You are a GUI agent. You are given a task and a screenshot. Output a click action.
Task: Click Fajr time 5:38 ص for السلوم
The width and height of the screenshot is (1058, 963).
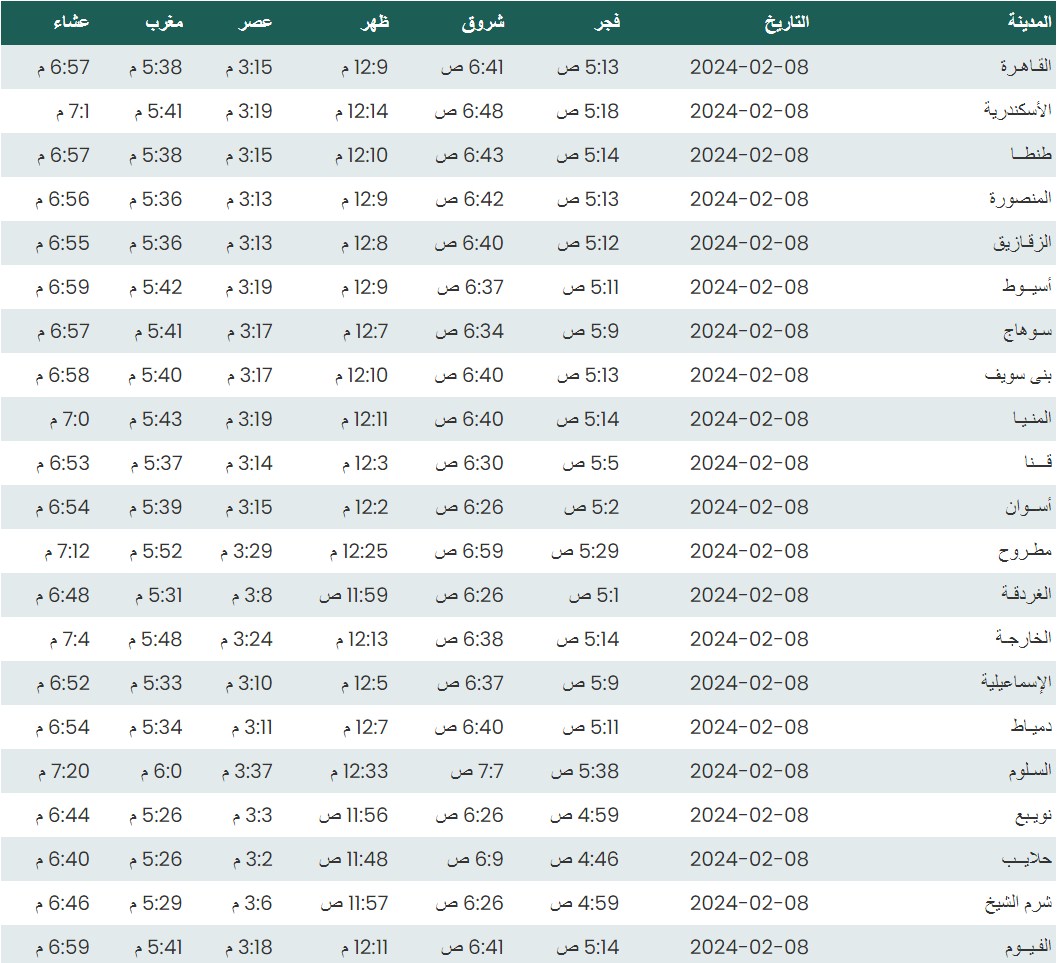point(585,771)
